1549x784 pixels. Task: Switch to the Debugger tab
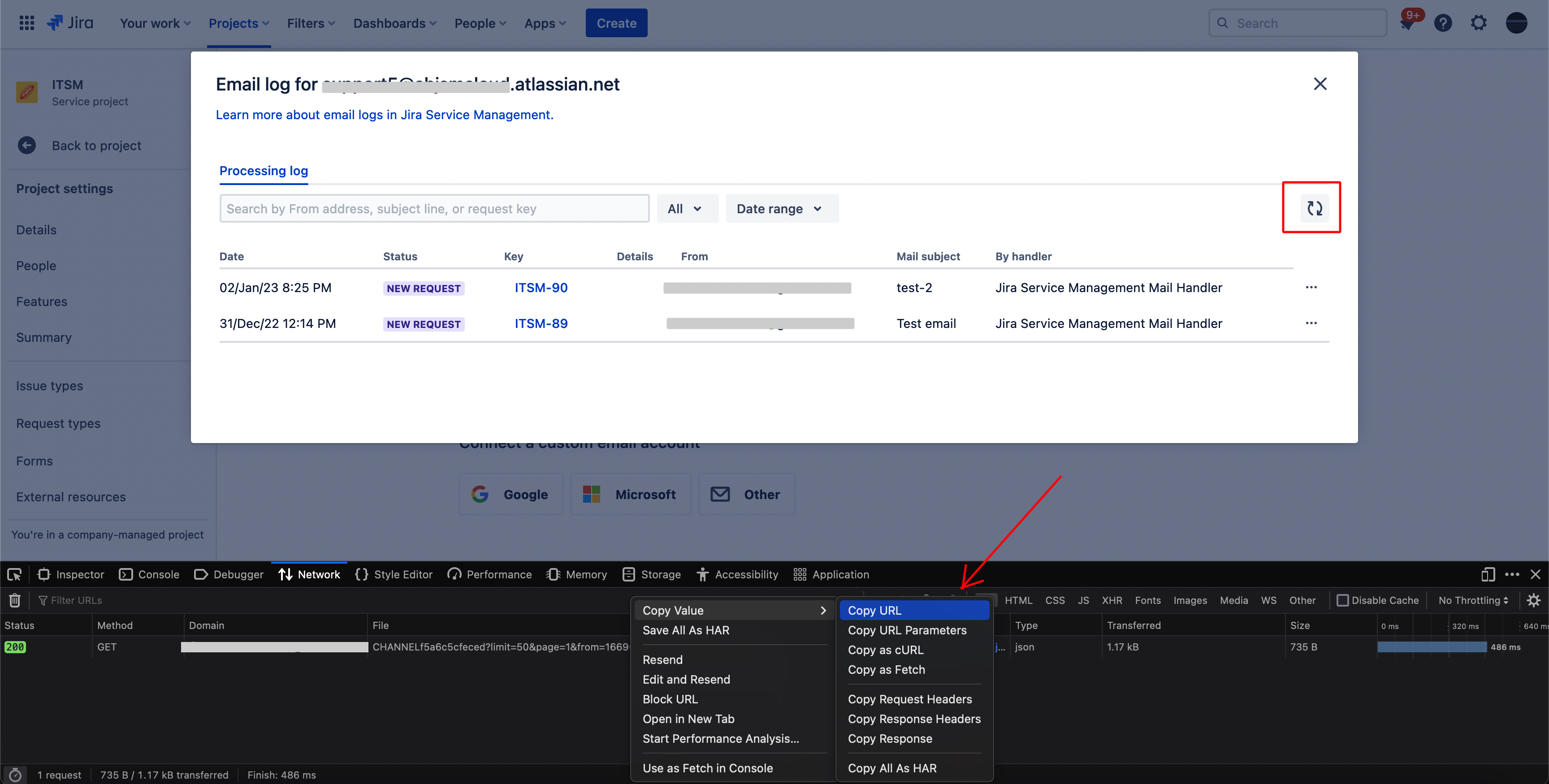click(229, 575)
